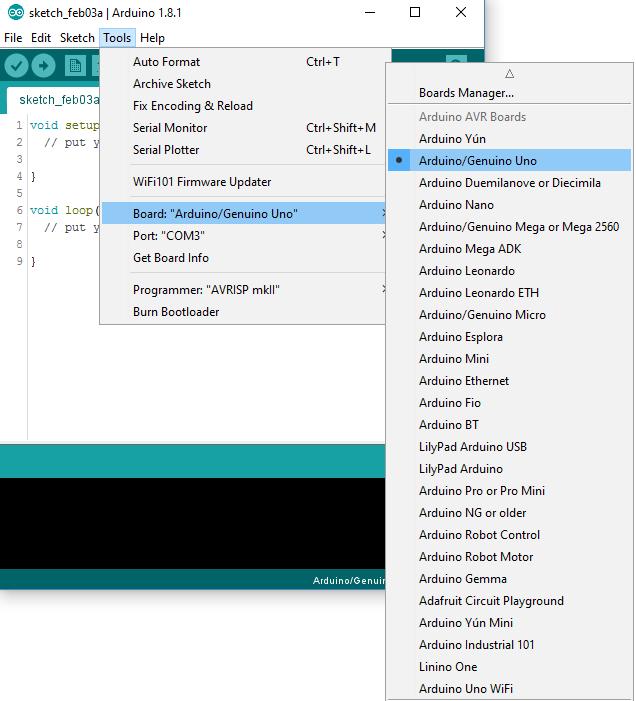Select LilyPad Arduino board

point(509,469)
